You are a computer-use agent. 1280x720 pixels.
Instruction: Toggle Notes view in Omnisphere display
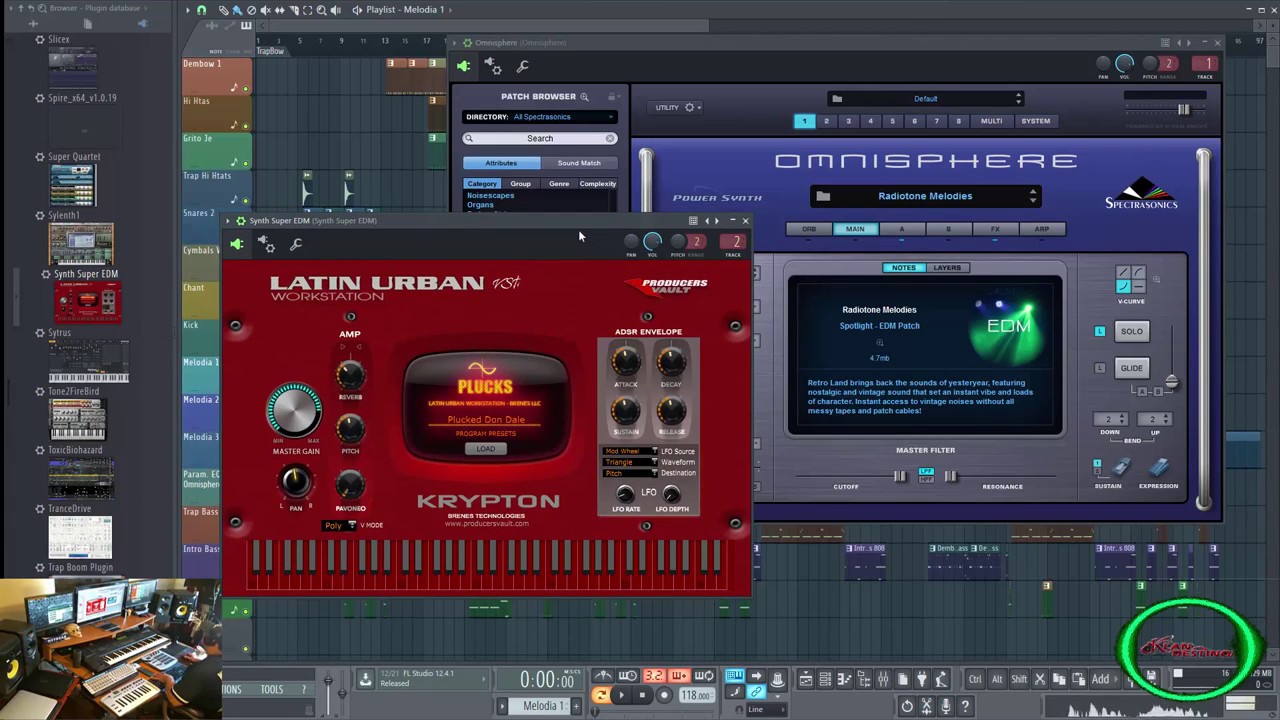click(904, 268)
